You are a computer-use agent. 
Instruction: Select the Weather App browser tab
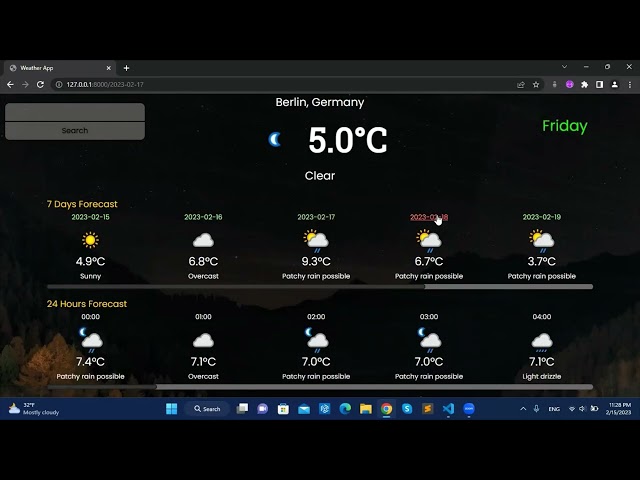59,68
